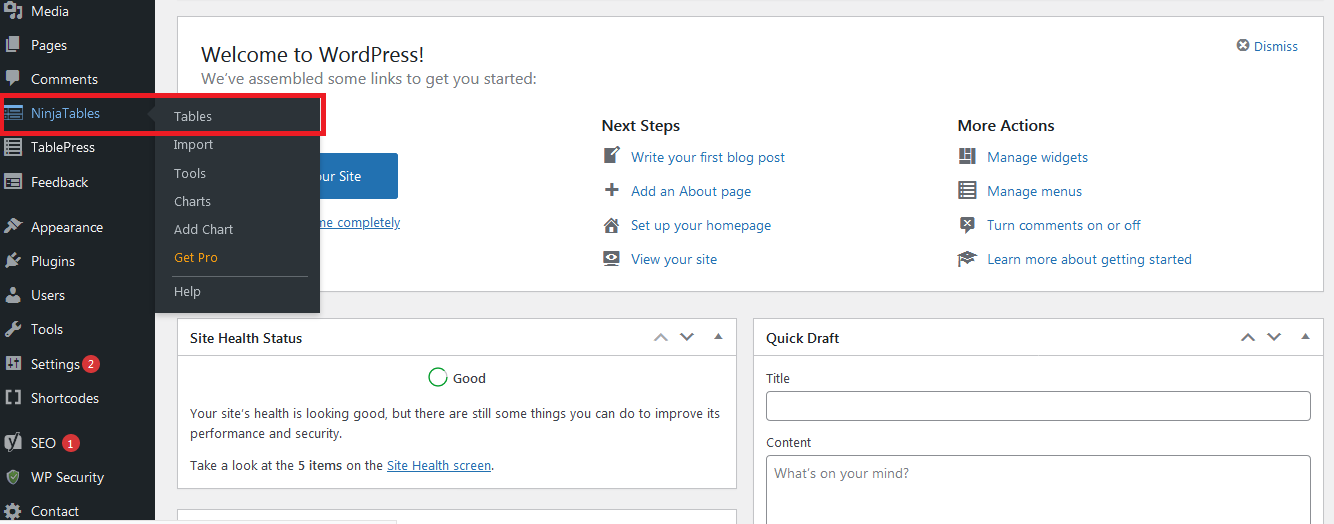This screenshot has width=1334, height=524.
Task: Collapse the Site Health Status panel
Action: [x=718, y=337]
